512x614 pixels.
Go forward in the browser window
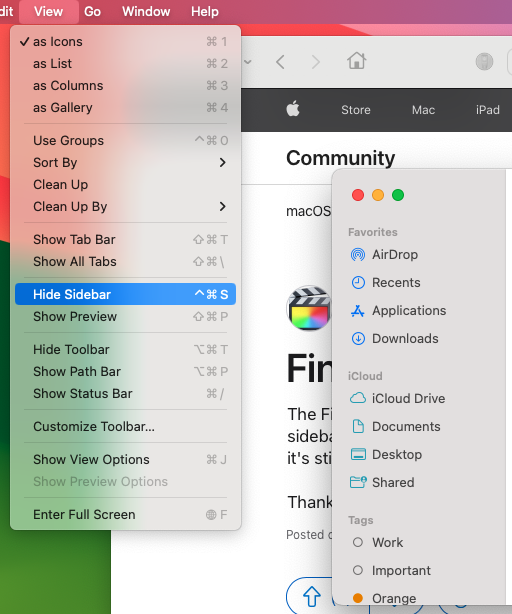tap(316, 62)
